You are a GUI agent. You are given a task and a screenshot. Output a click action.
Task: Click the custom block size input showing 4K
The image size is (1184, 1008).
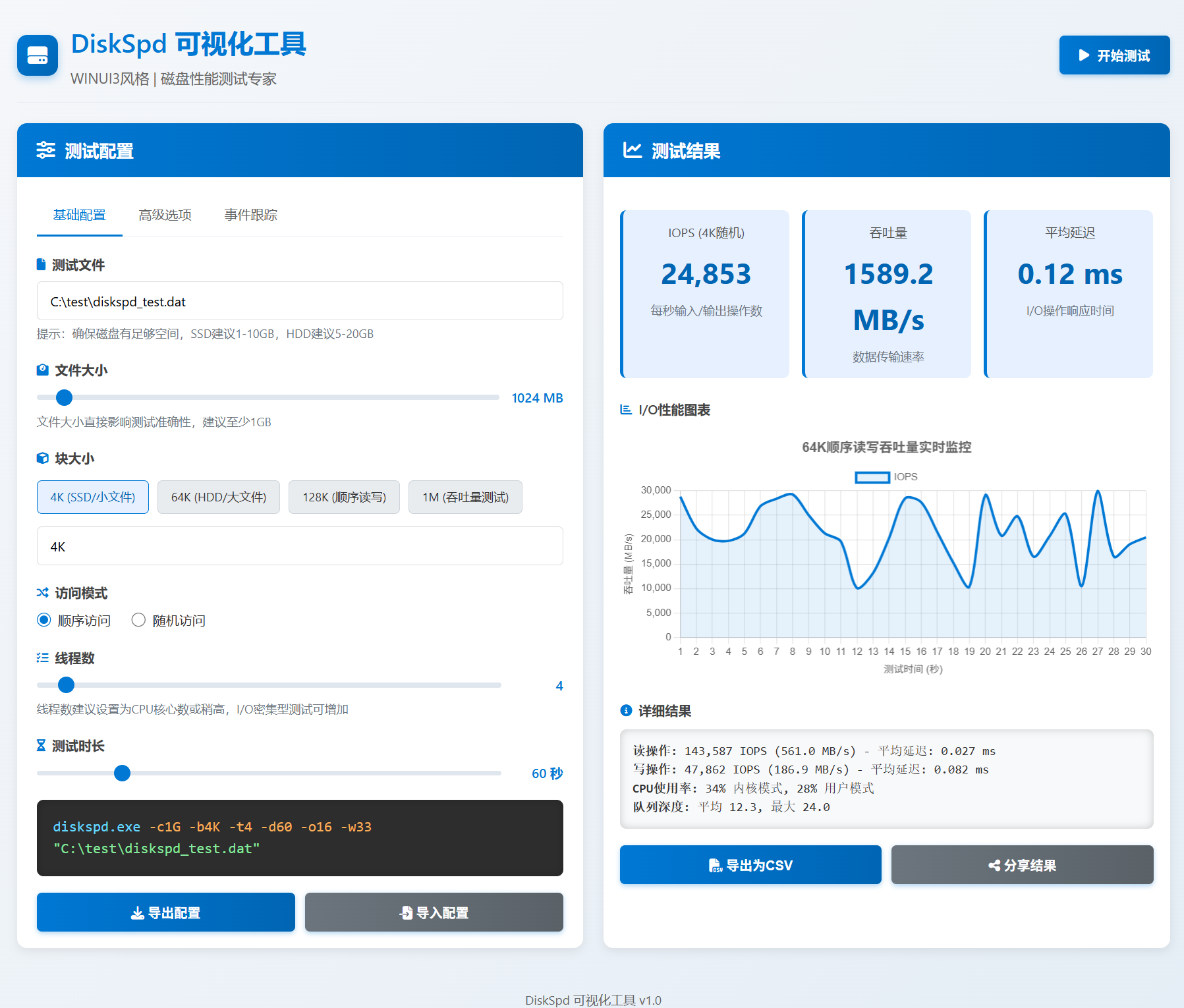(300, 546)
